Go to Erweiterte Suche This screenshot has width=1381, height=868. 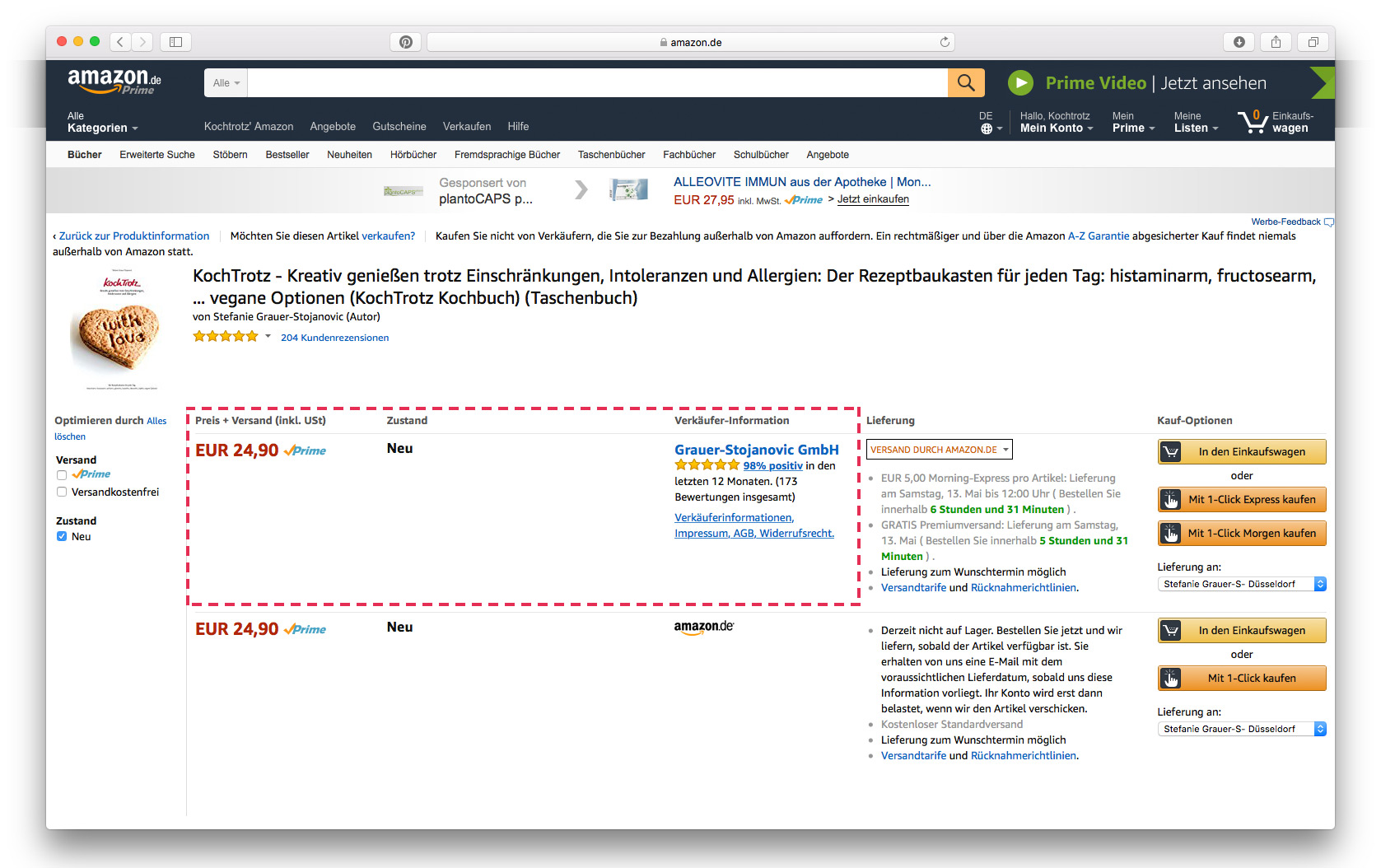(x=157, y=155)
